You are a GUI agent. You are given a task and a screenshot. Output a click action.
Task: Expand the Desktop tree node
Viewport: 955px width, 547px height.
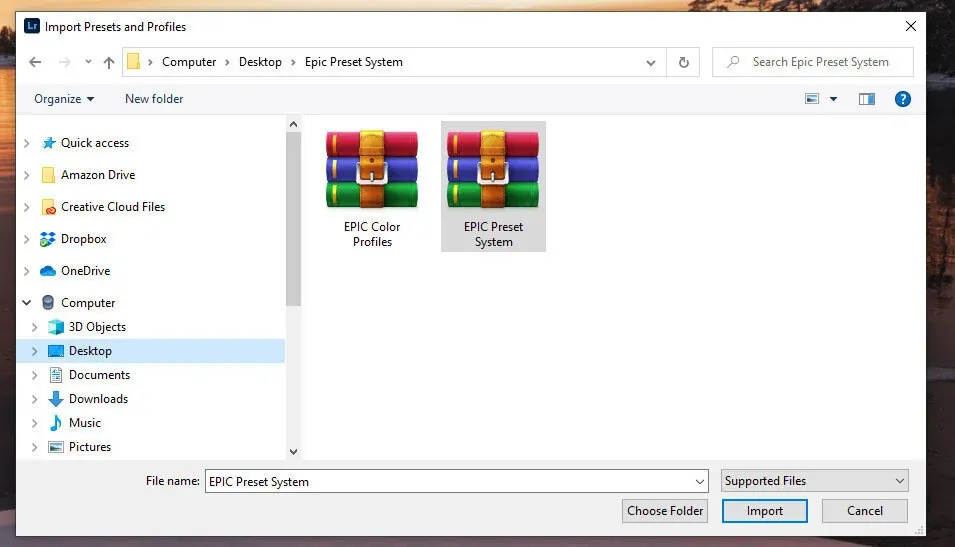(35, 351)
